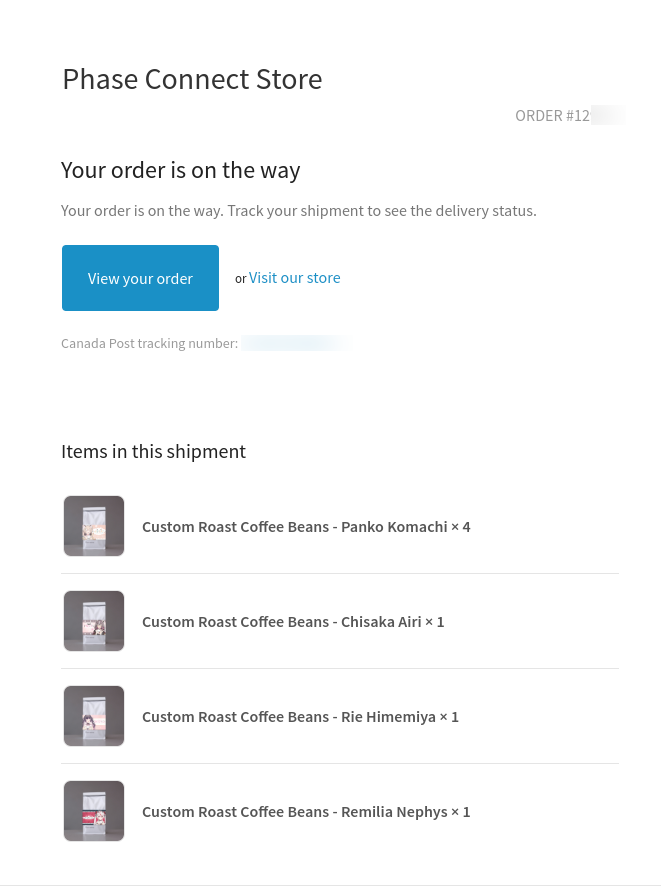
Task: Click the × 1 quantity for Remilia Nephys
Action: [x=461, y=811]
